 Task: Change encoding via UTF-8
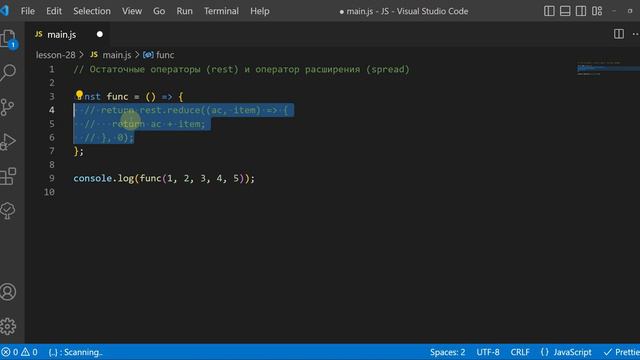click(x=488, y=352)
